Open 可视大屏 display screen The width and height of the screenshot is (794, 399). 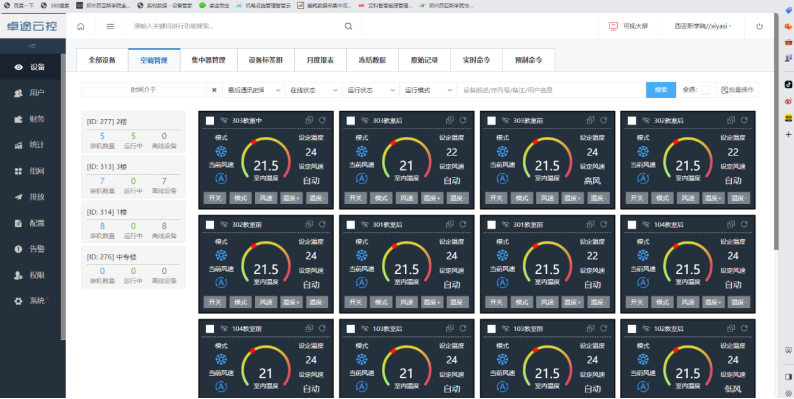pyautogui.click(x=628, y=26)
